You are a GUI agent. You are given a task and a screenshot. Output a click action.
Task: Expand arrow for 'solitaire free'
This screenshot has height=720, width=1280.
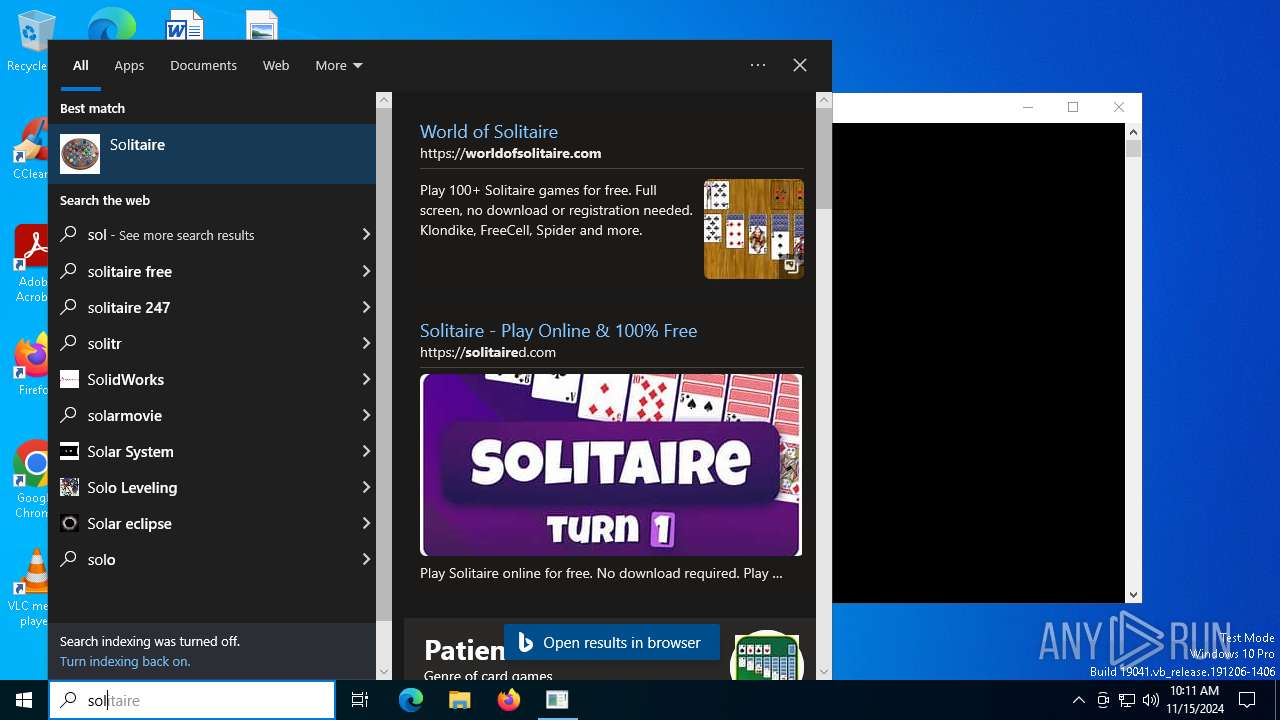click(x=366, y=271)
